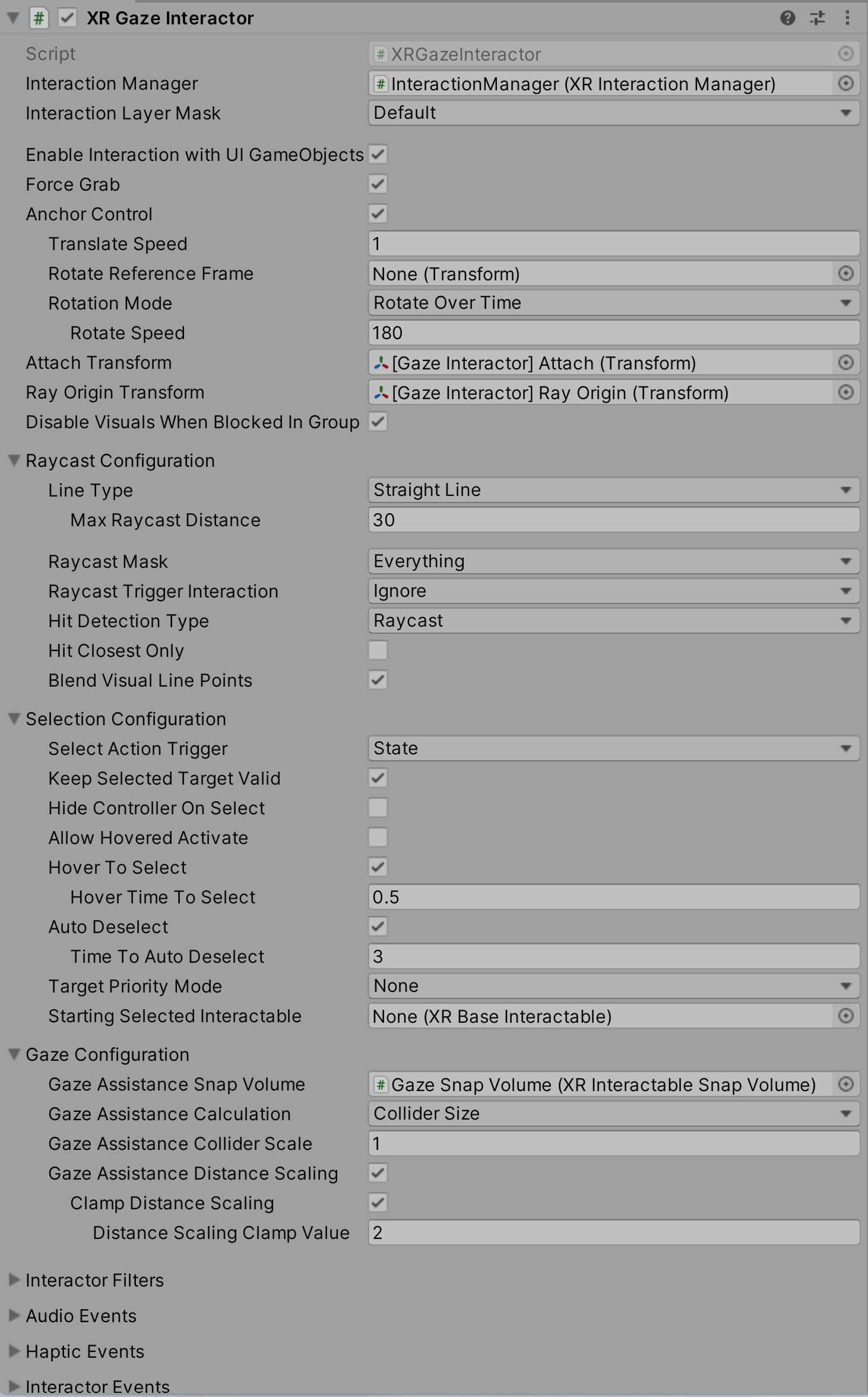Screen dimensions: 868x1397
Task: Toggle the Hover To Select checkbox
Action: click(x=378, y=867)
